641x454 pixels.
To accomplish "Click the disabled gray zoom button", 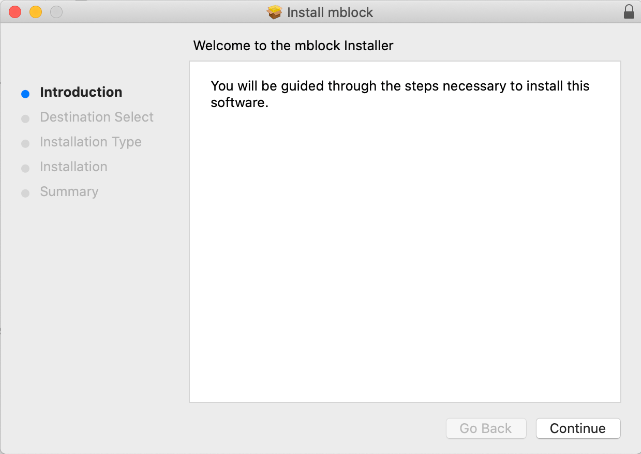I will [56, 12].
